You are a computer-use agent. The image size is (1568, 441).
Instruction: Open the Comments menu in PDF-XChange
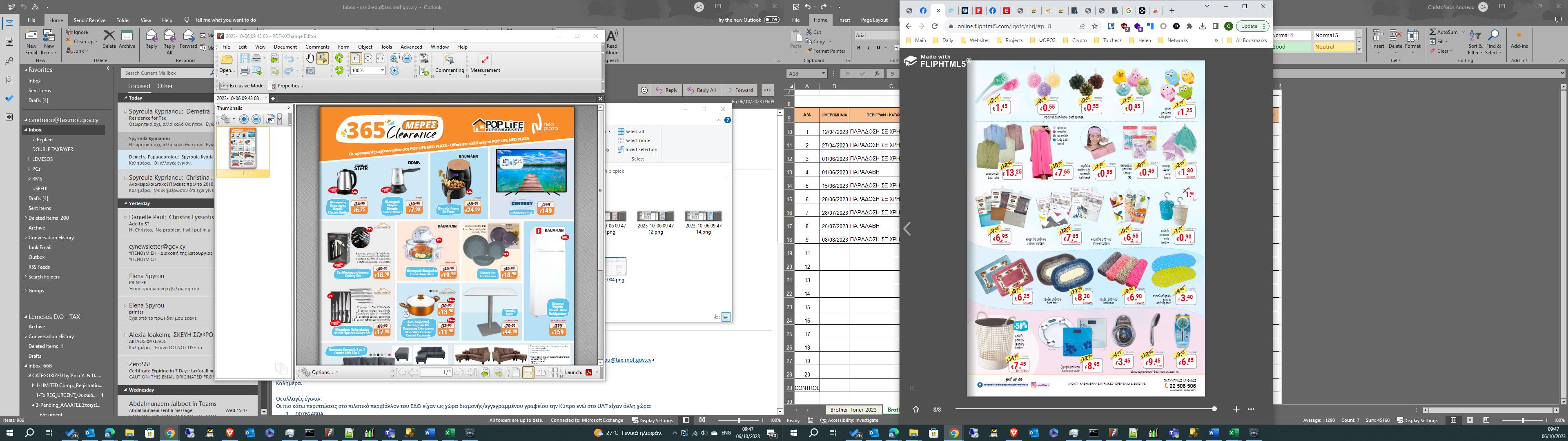[x=317, y=47]
